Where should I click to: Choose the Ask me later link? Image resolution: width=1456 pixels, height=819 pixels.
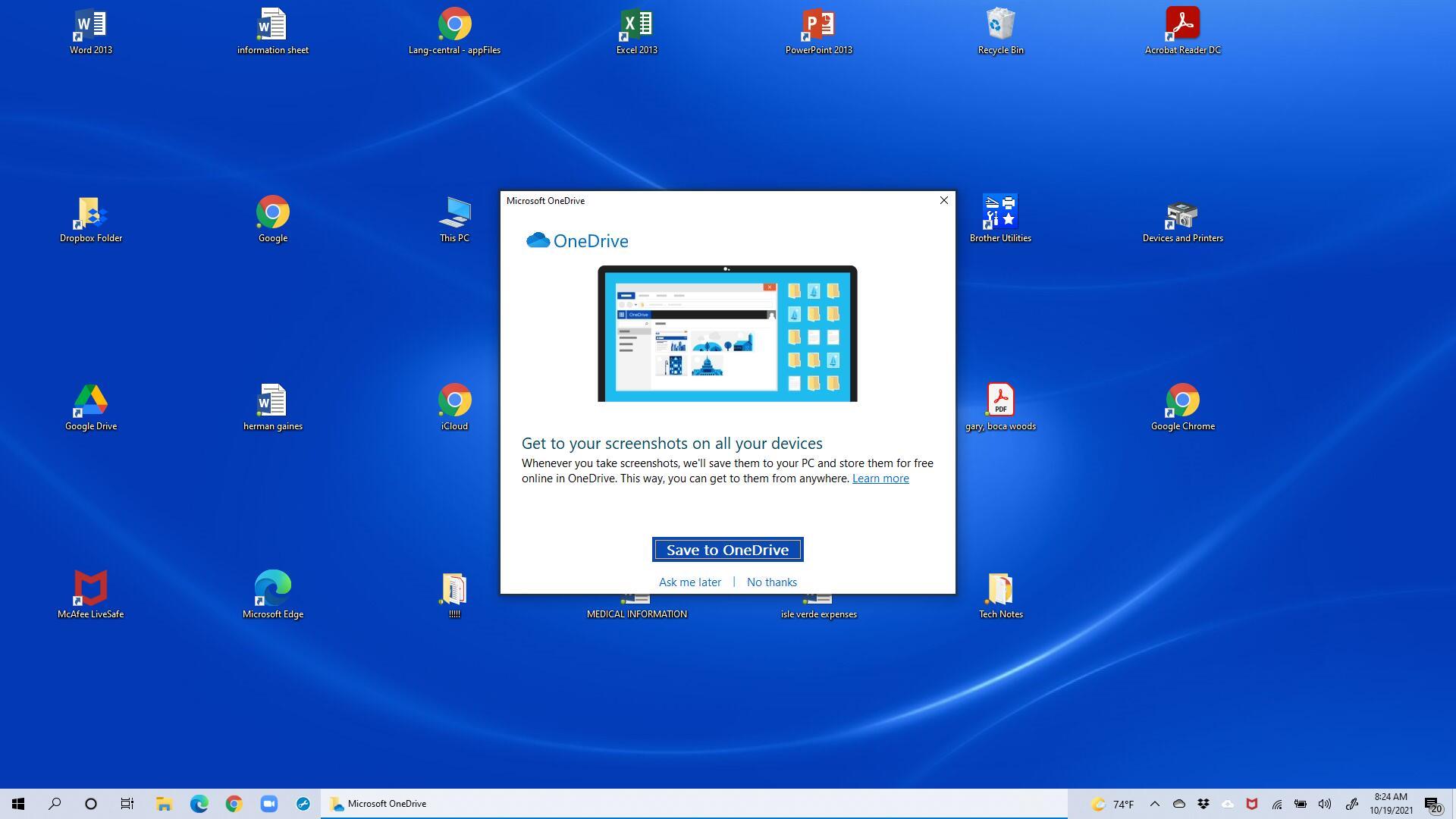[x=689, y=582]
